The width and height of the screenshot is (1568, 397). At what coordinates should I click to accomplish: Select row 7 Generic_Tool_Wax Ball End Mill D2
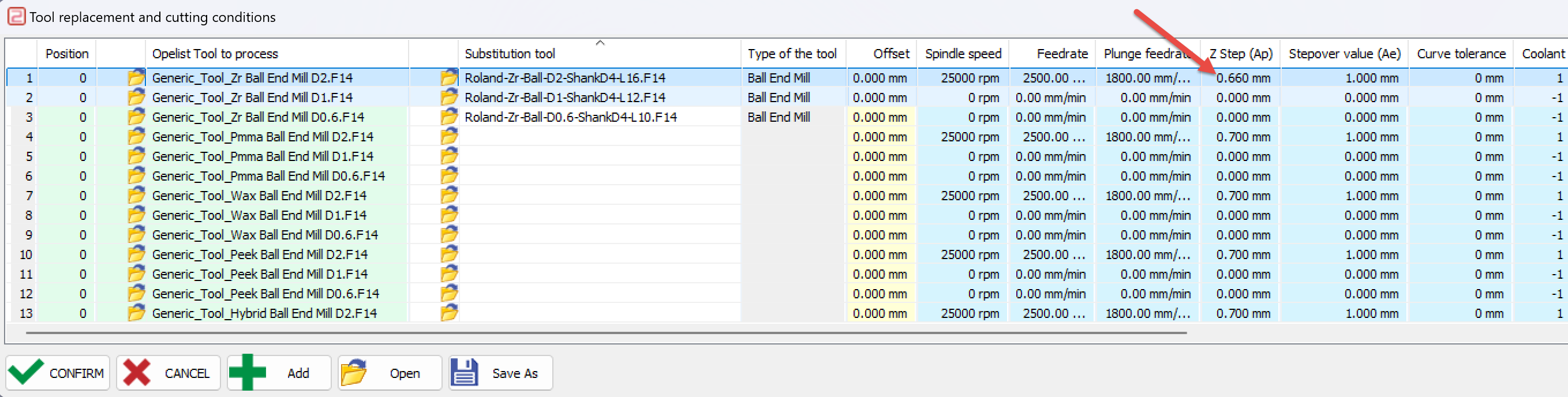(259, 196)
